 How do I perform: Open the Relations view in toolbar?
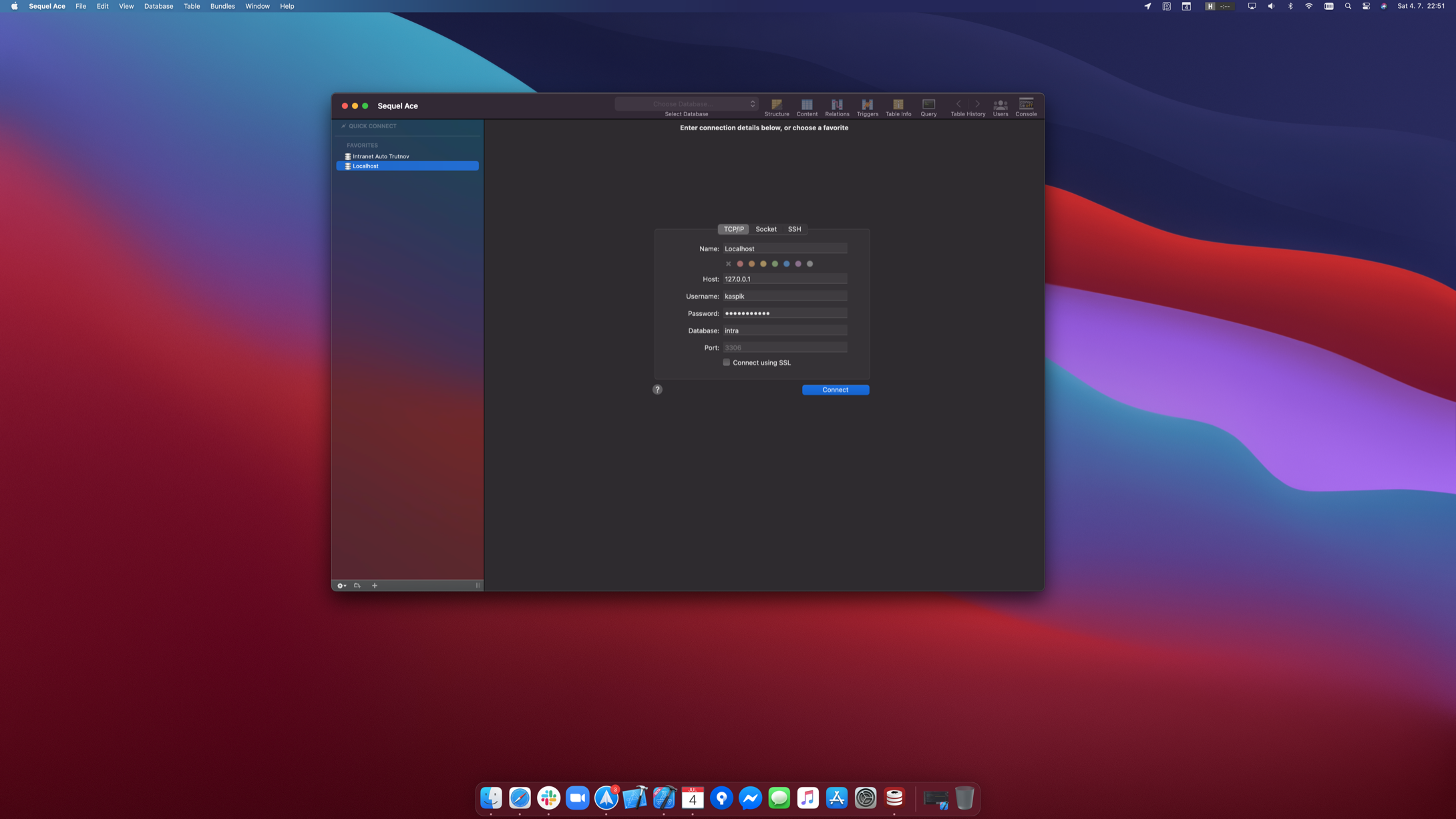click(x=837, y=107)
